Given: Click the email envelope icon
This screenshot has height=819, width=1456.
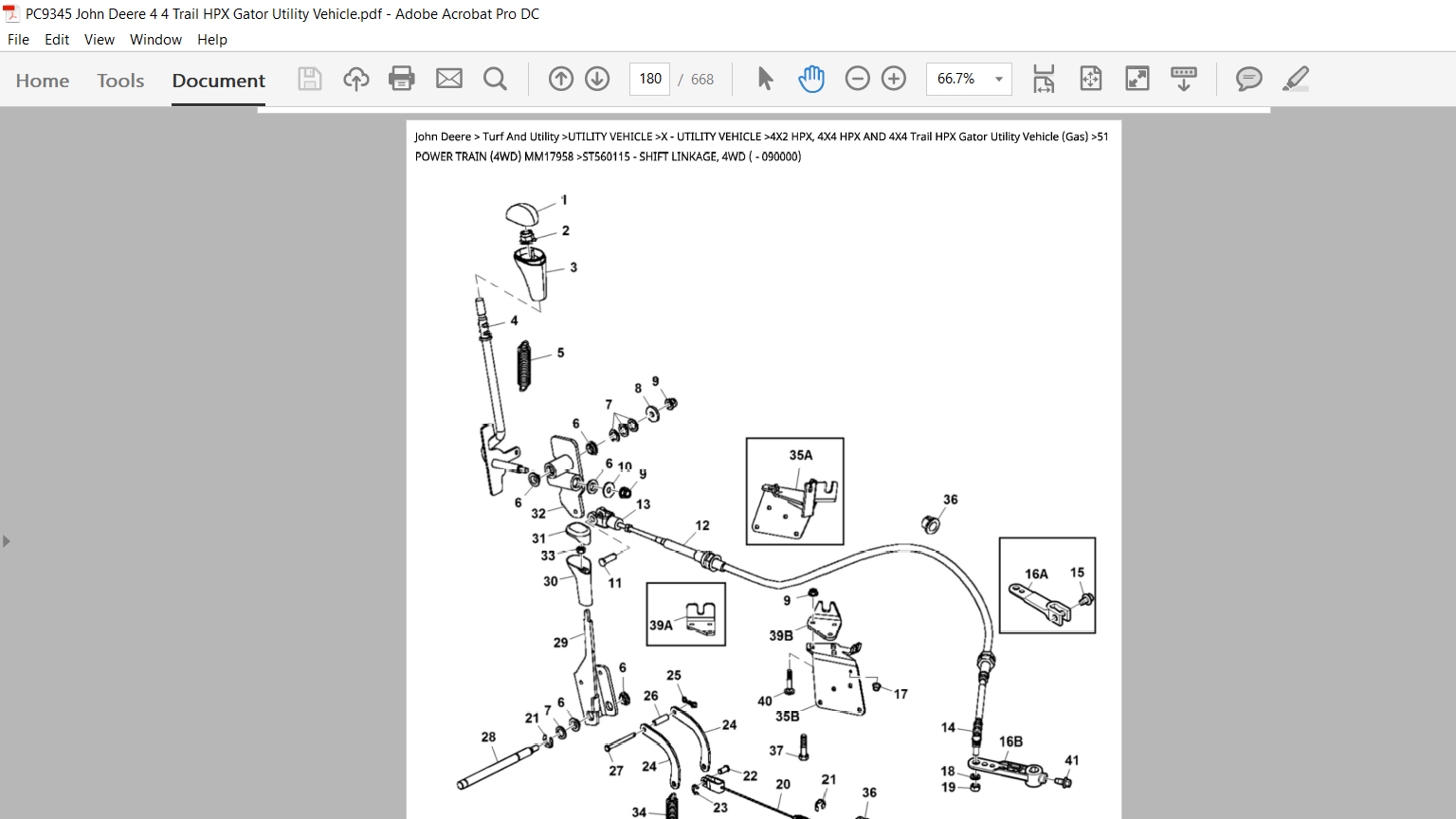Looking at the screenshot, I should pyautogui.click(x=449, y=79).
